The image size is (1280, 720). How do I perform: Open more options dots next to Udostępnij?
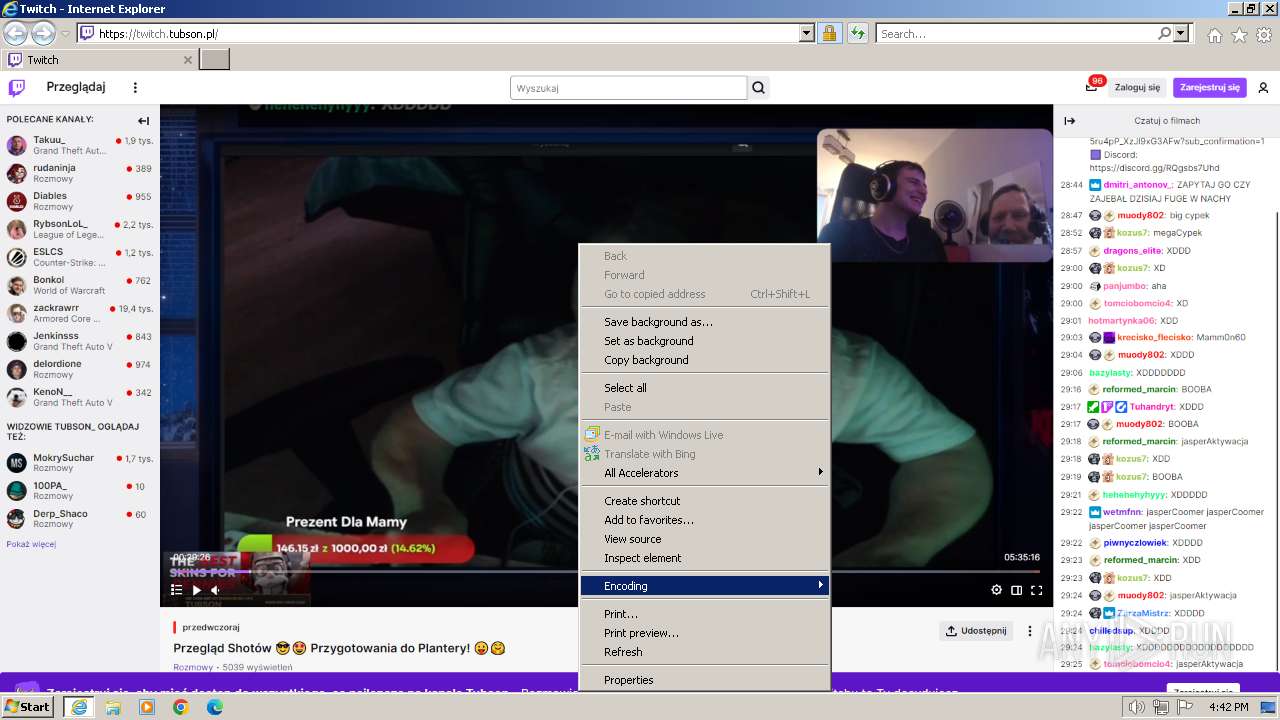(1030, 631)
